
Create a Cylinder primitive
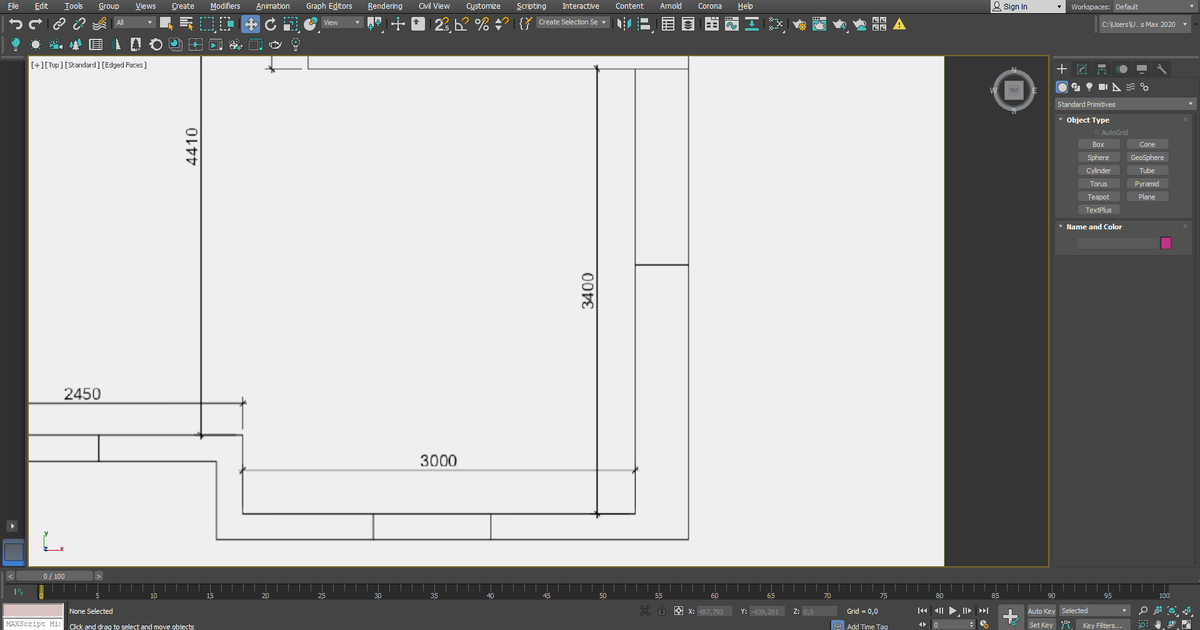1098,171
